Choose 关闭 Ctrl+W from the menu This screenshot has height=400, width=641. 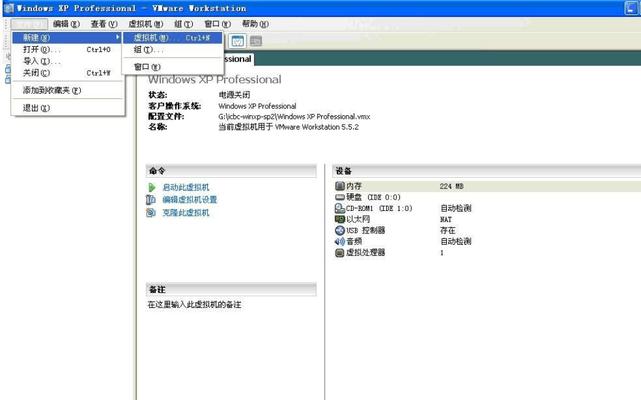(x=67, y=73)
